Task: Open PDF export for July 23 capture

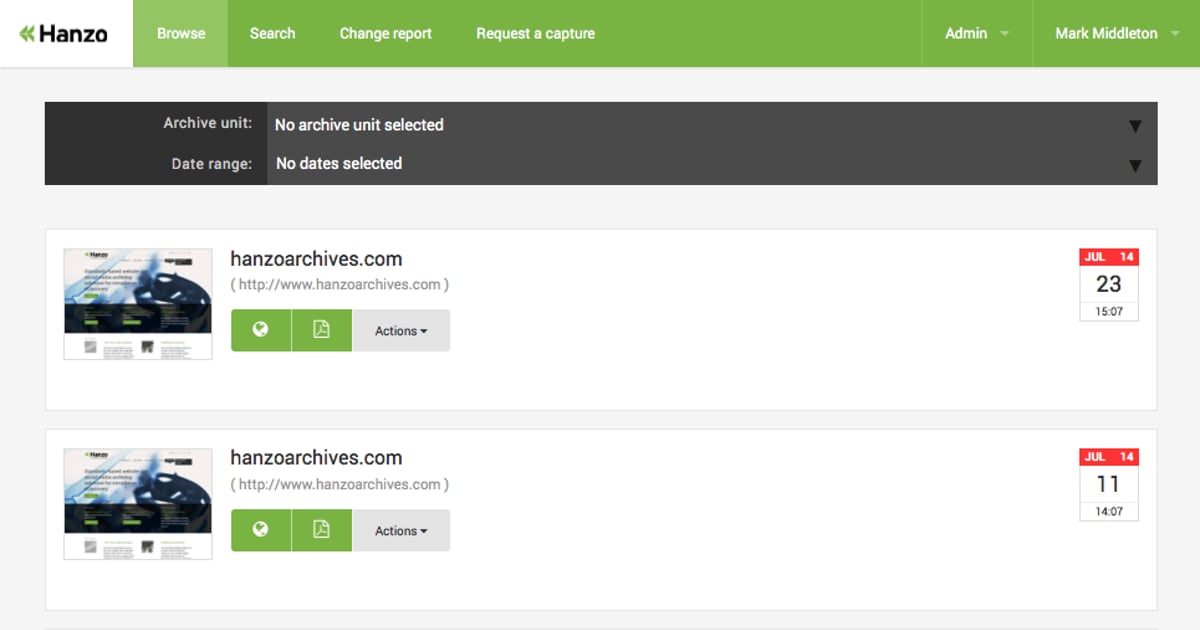Action: (x=321, y=330)
